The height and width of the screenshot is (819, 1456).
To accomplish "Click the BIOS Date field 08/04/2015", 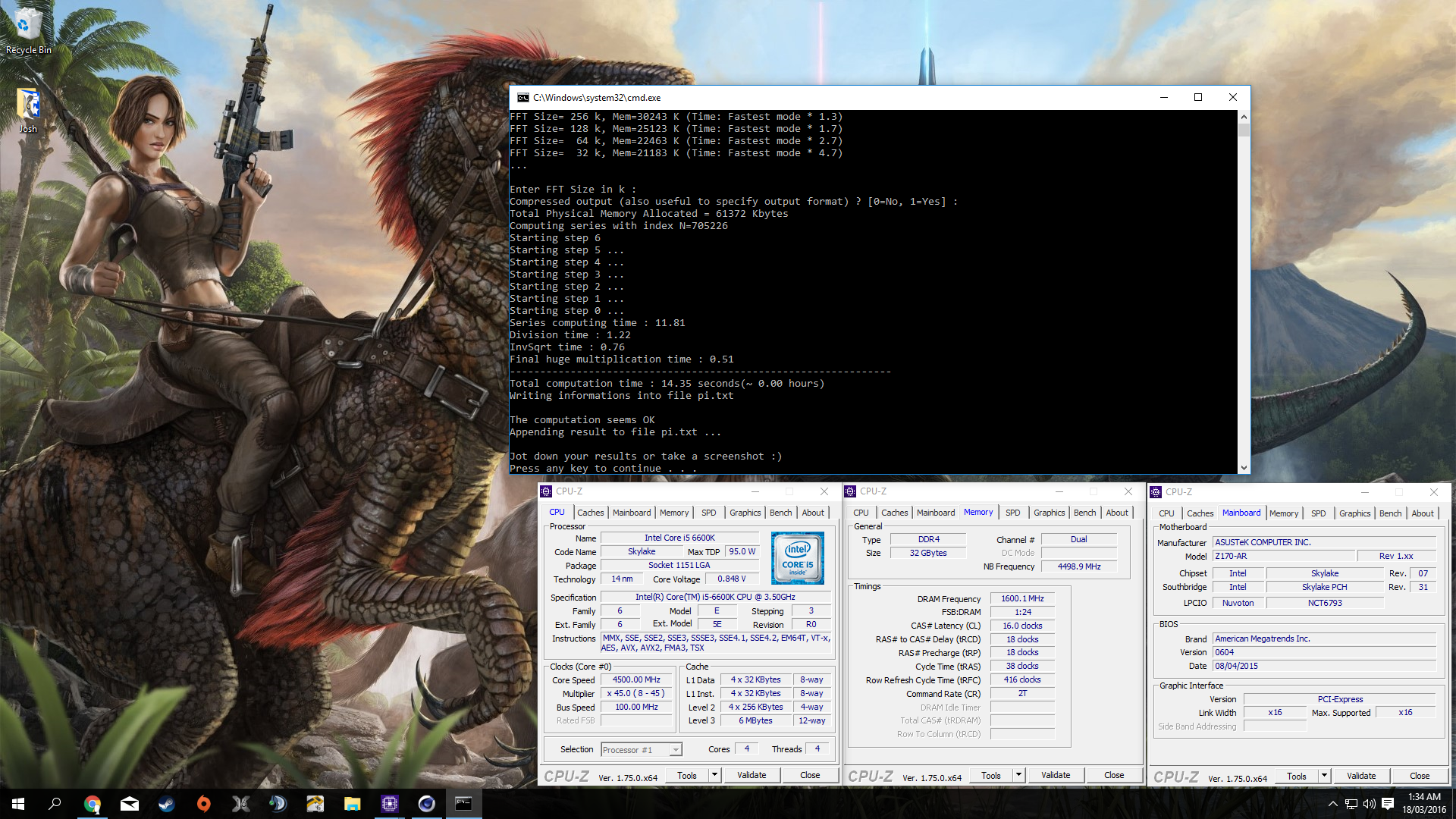I will [x=1324, y=666].
